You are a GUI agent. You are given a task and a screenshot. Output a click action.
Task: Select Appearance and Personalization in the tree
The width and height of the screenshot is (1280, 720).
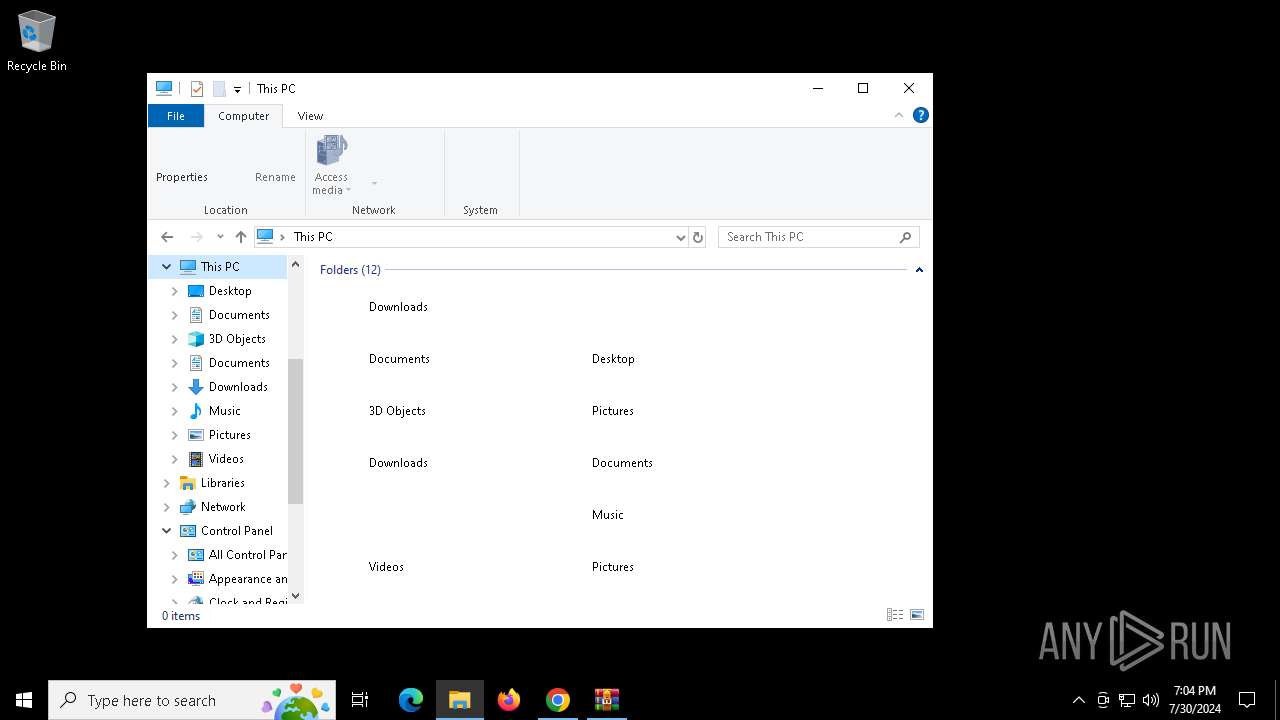coord(247,579)
